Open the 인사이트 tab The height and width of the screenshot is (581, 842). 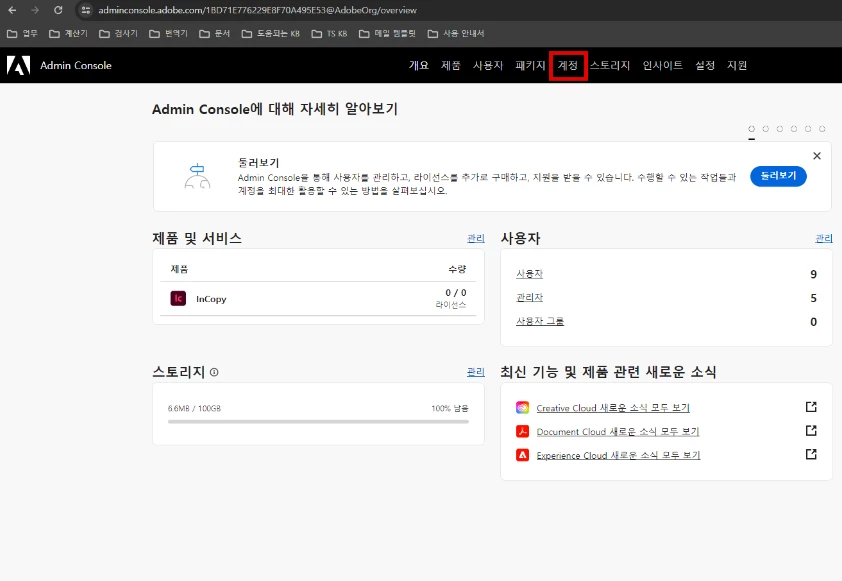pos(663,66)
